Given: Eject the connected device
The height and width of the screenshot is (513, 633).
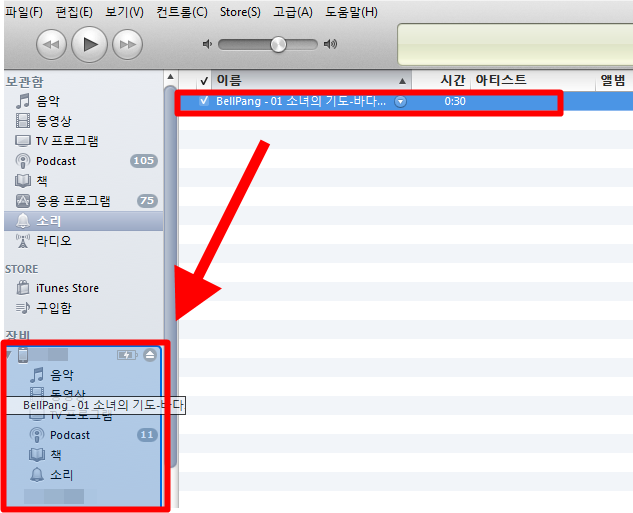Looking at the screenshot, I should (x=150, y=355).
